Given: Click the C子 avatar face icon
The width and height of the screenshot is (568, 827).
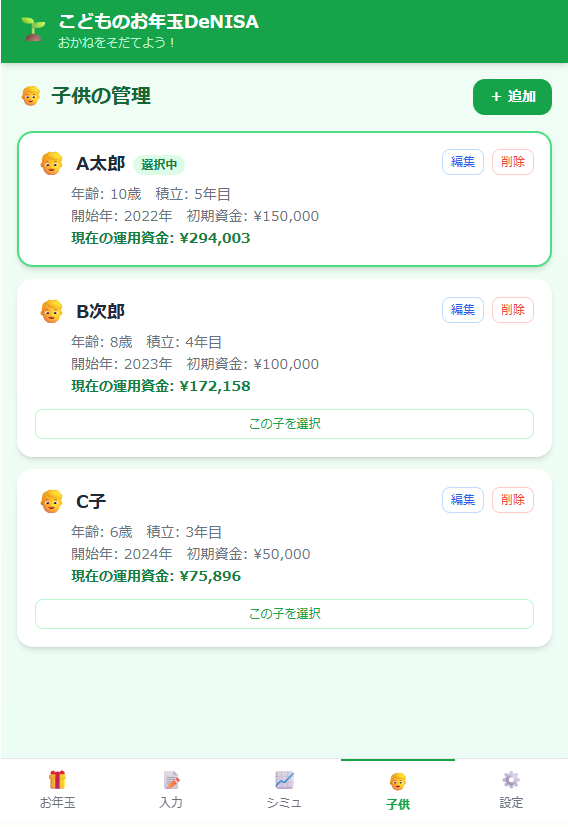Looking at the screenshot, I should pos(52,501).
